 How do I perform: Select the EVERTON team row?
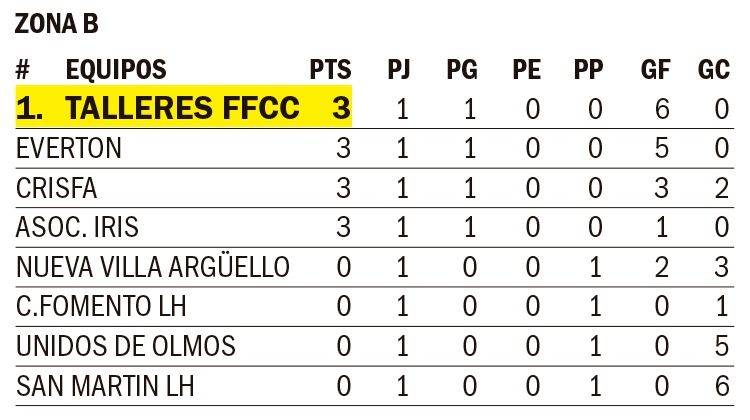(69, 149)
